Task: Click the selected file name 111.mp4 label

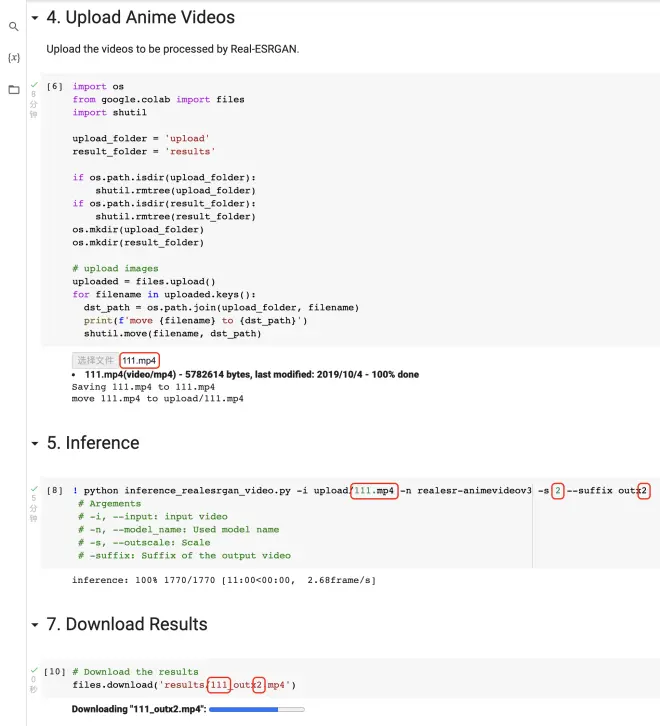Action: tap(139, 361)
